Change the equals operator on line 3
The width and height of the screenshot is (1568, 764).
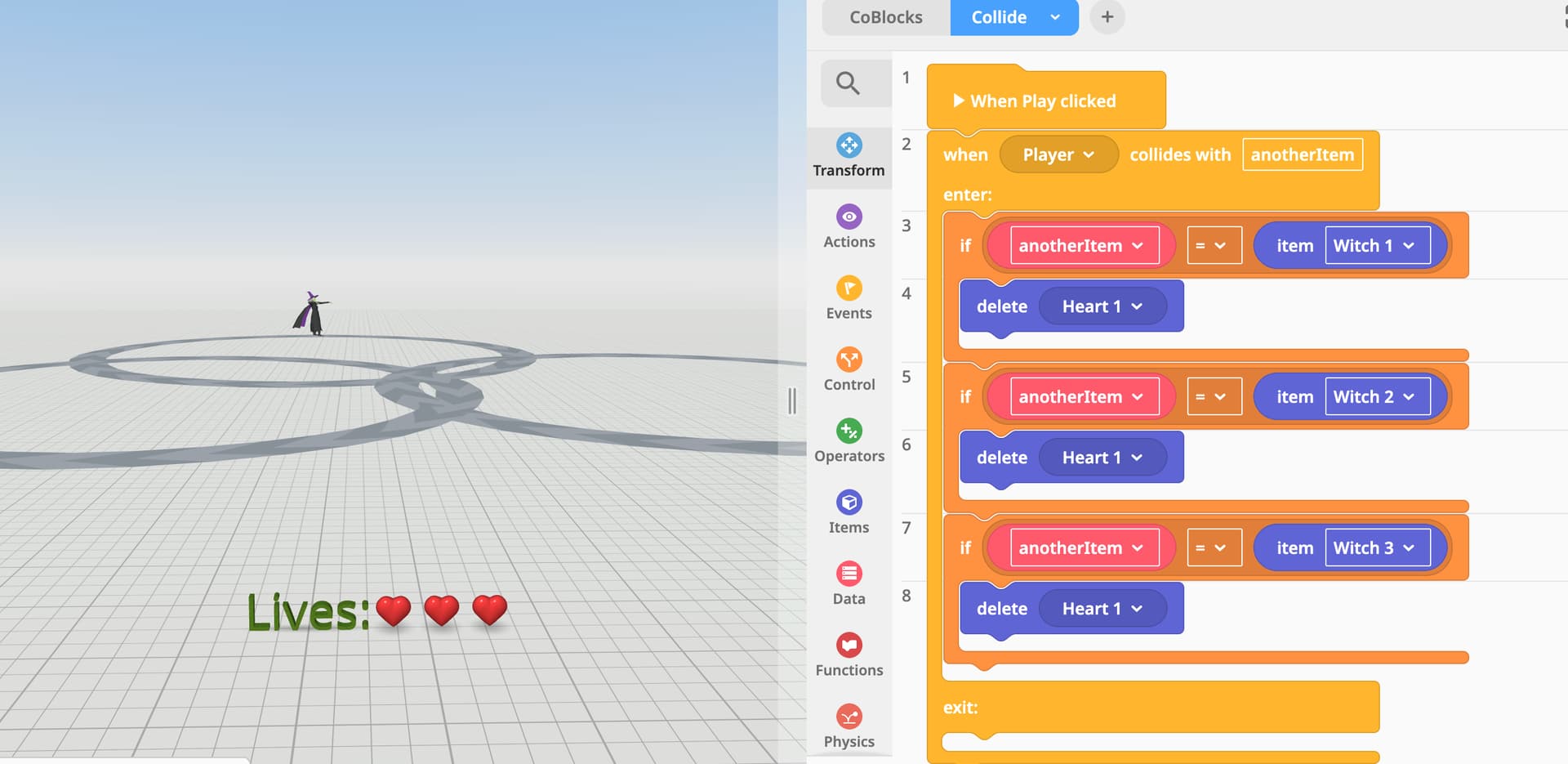click(x=1214, y=245)
